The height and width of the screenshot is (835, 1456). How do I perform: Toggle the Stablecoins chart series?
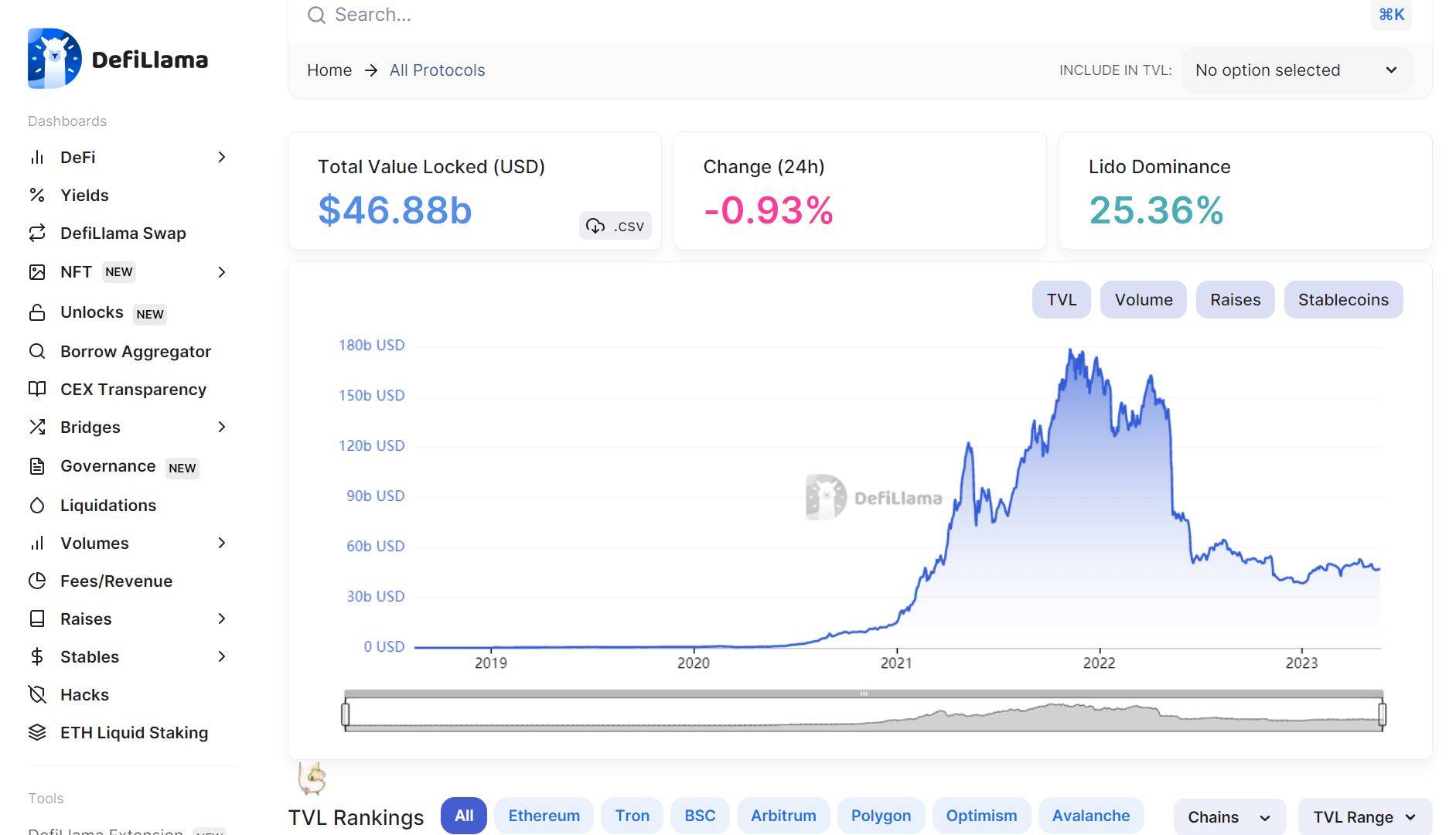point(1343,300)
